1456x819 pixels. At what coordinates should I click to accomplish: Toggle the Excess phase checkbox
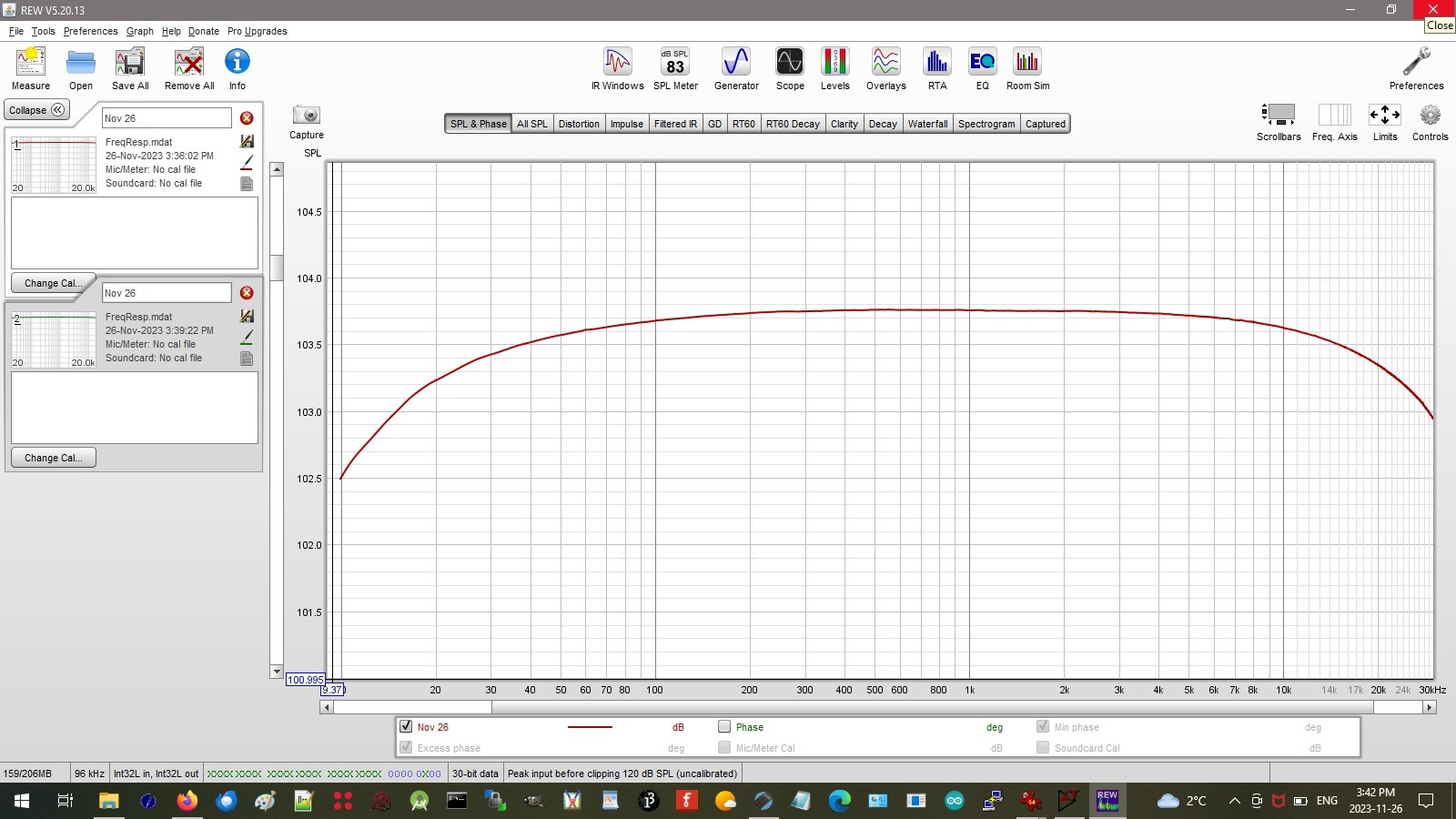coord(406,747)
